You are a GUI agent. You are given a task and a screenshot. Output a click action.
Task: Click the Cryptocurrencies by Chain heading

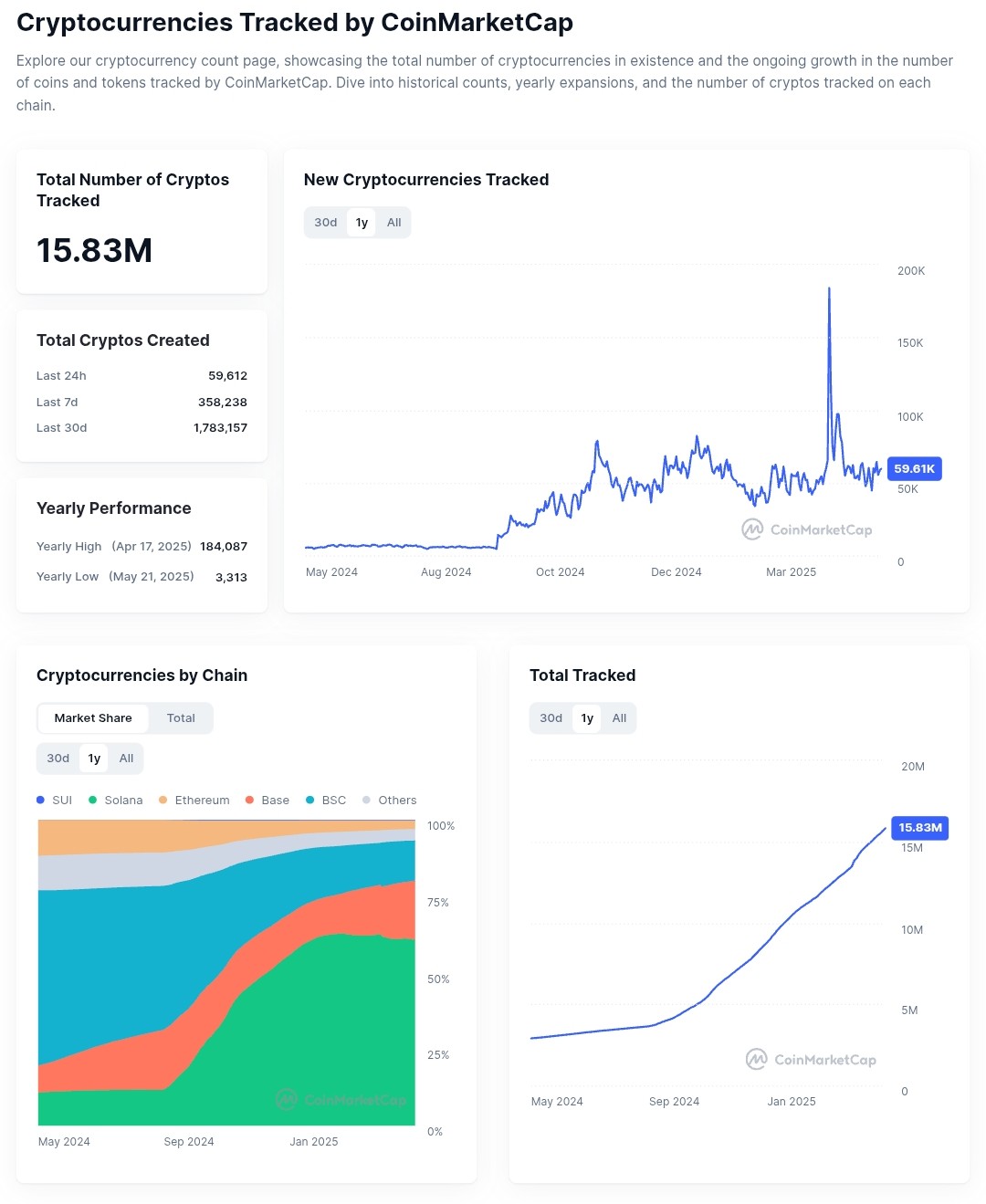pos(142,675)
